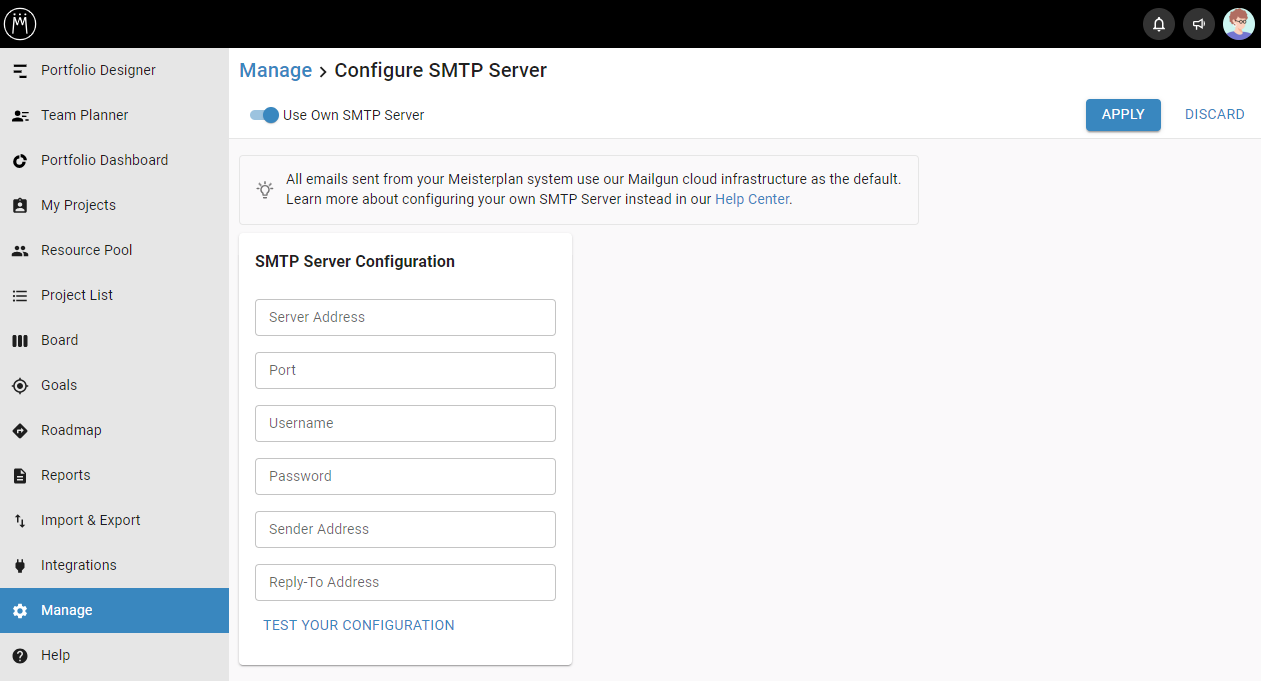Open the Goals menu item
The width and height of the screenshot is (1261, 681).
tap(114, 385)
